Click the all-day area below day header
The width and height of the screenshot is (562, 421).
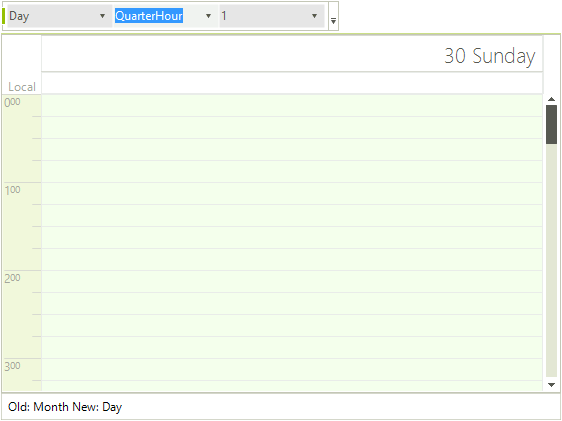pos(292,83)
